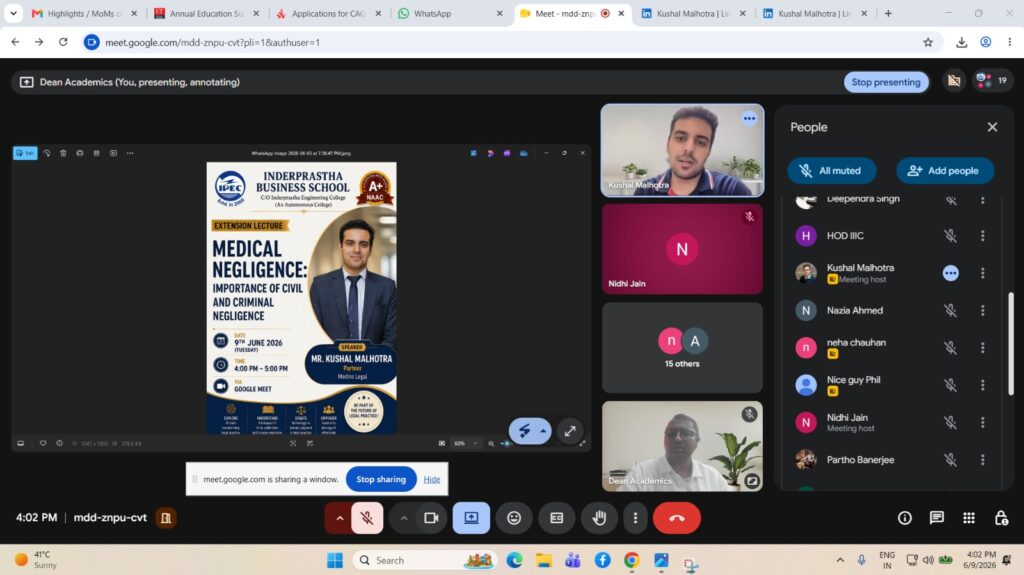Open the activities grid icon

[968, 518]
